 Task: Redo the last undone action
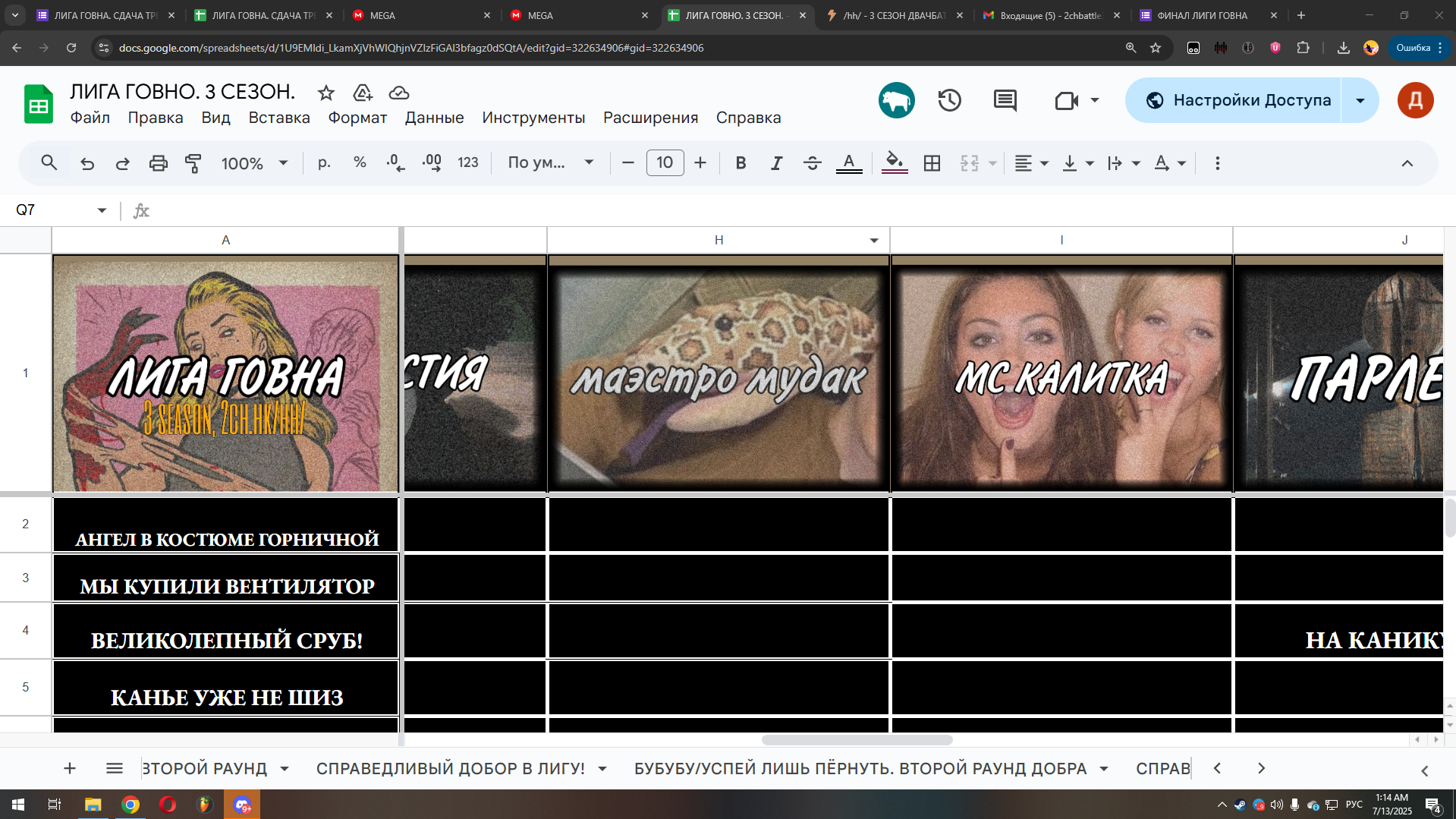pyautogui.click(x=122, y=162)
